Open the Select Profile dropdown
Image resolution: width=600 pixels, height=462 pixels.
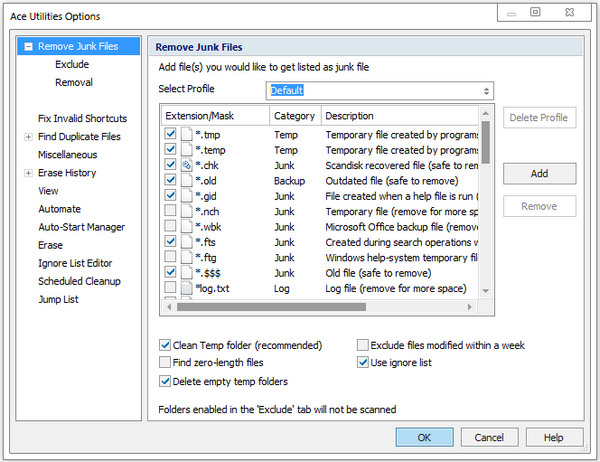pyautogui.click(x=486, y=91)
